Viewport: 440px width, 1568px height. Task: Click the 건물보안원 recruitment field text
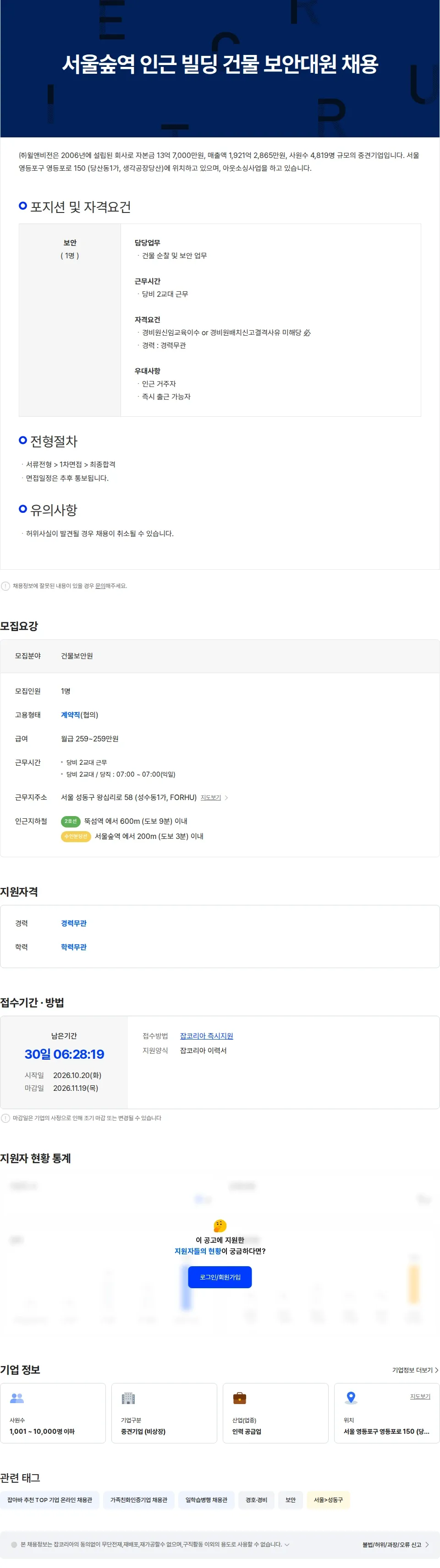[77, 656]
